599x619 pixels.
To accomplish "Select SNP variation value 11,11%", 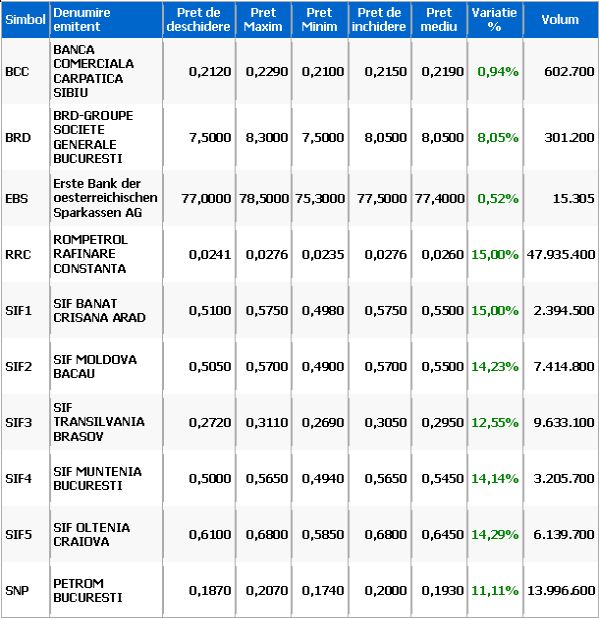I will click(x=495, y=591).
